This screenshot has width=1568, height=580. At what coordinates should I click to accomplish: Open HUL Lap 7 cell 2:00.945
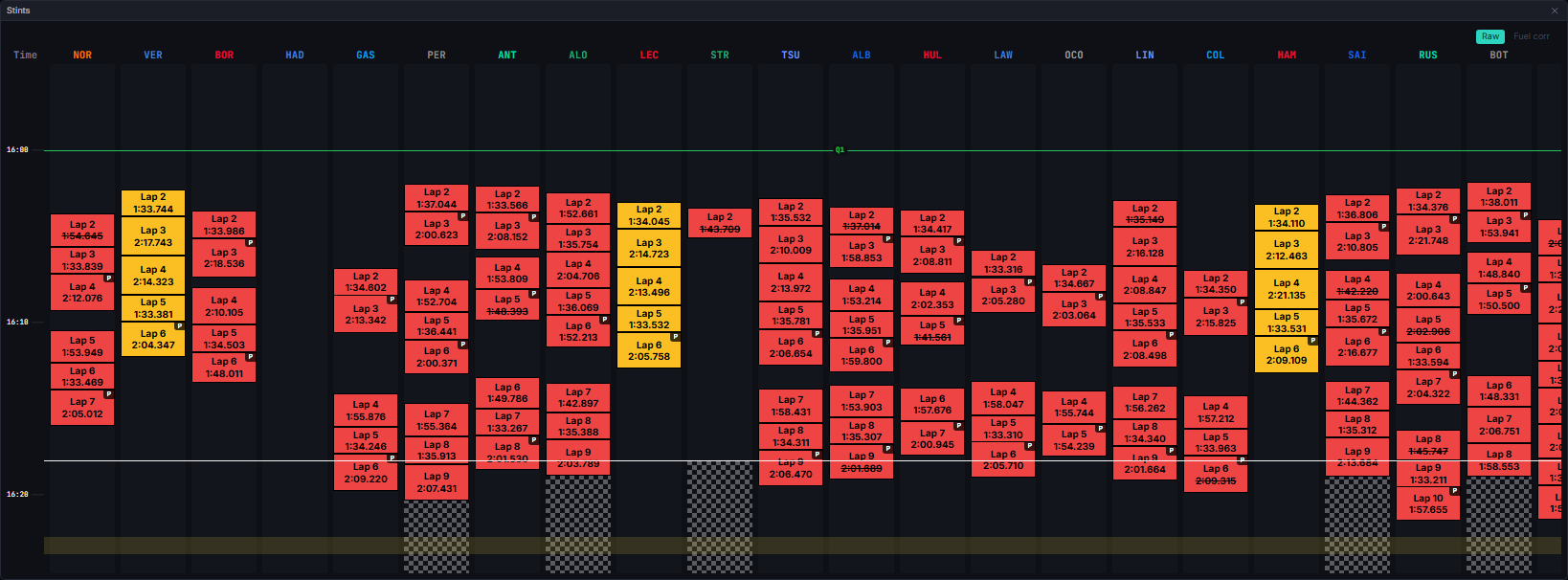[932, 438]
